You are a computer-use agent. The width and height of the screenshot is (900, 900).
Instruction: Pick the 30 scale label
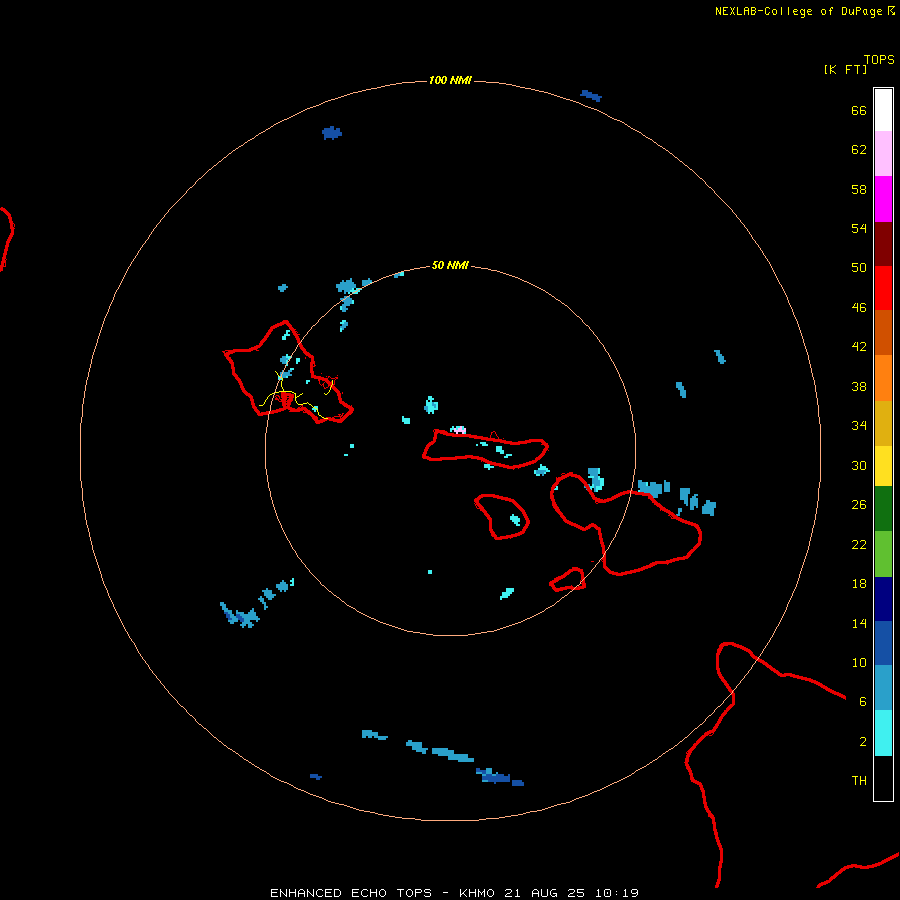pyautogui.click(x=859, y=465)
